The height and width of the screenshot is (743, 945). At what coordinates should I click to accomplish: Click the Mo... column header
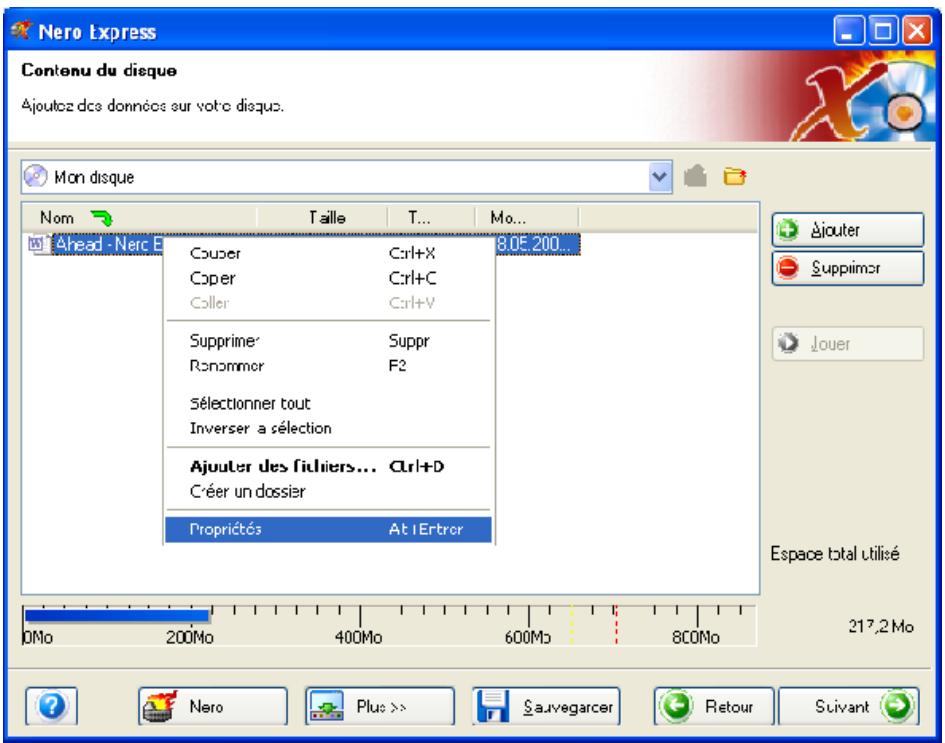point(527,218)
